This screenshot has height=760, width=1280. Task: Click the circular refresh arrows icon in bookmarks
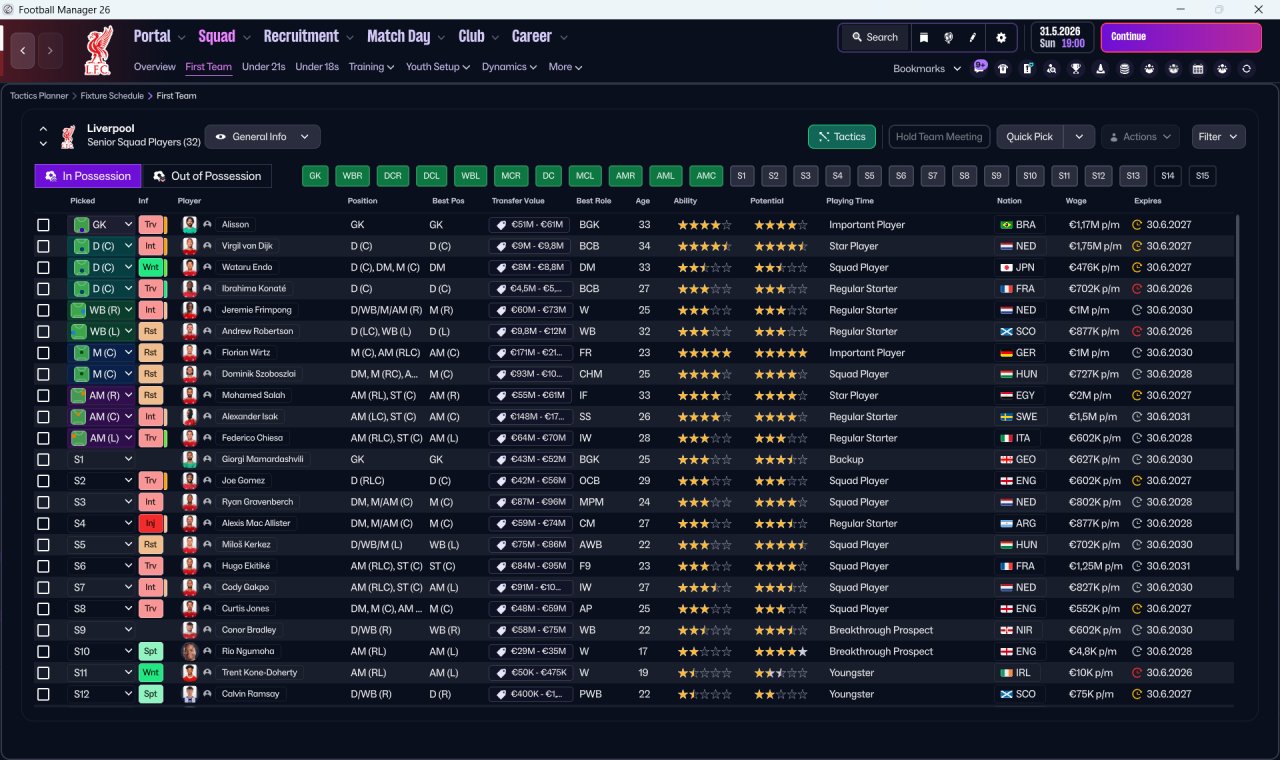click(x=1246, y=69)
